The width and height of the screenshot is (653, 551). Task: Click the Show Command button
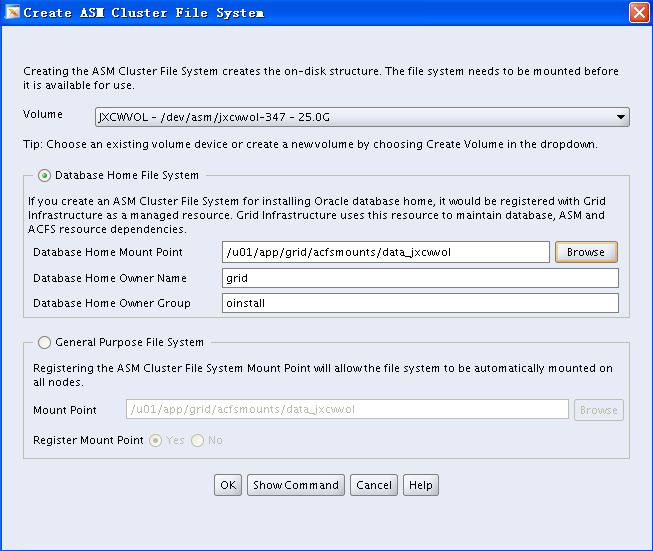(296, 485)
